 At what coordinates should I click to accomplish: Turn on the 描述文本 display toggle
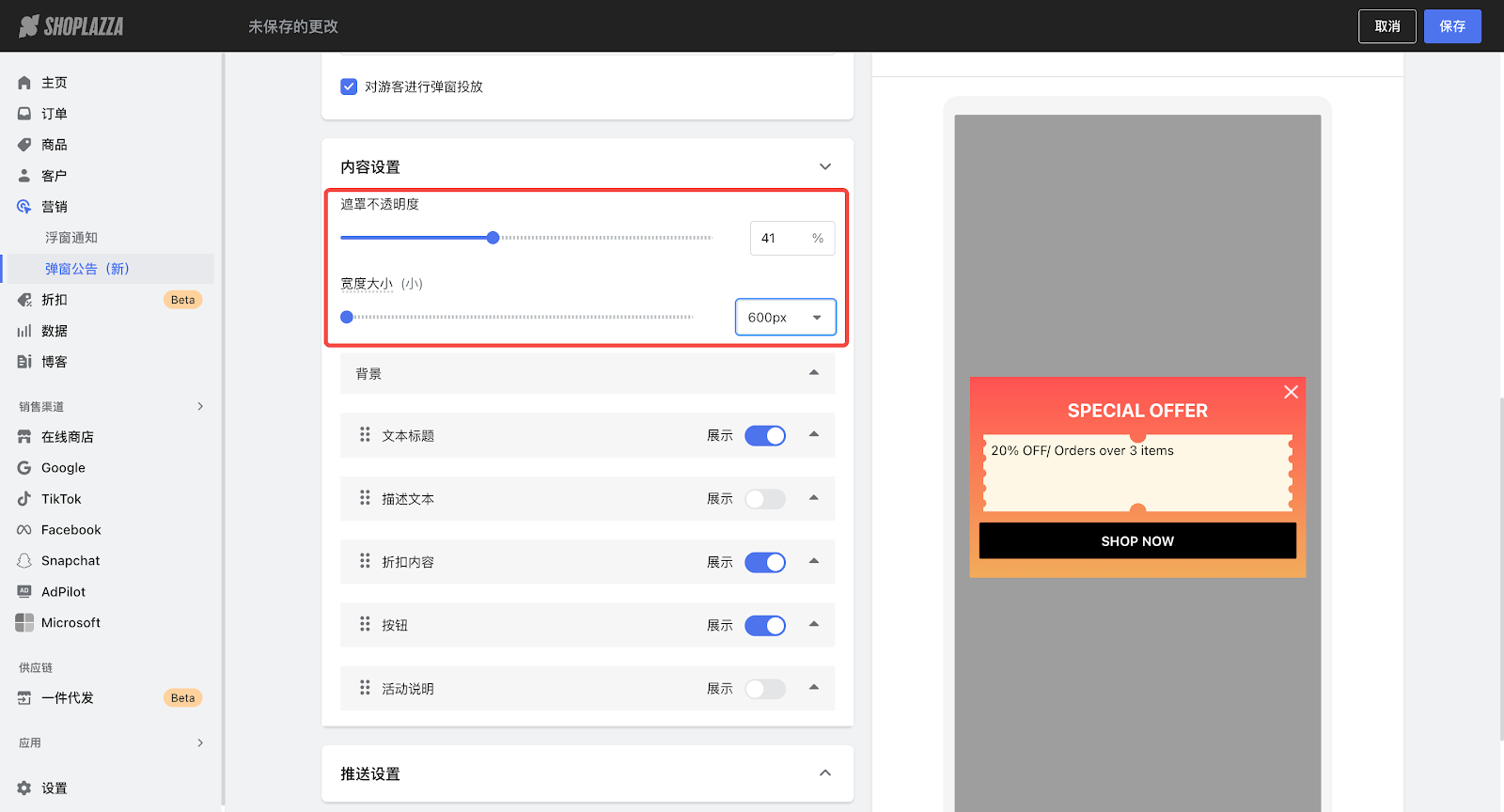[x=765, y=499]
